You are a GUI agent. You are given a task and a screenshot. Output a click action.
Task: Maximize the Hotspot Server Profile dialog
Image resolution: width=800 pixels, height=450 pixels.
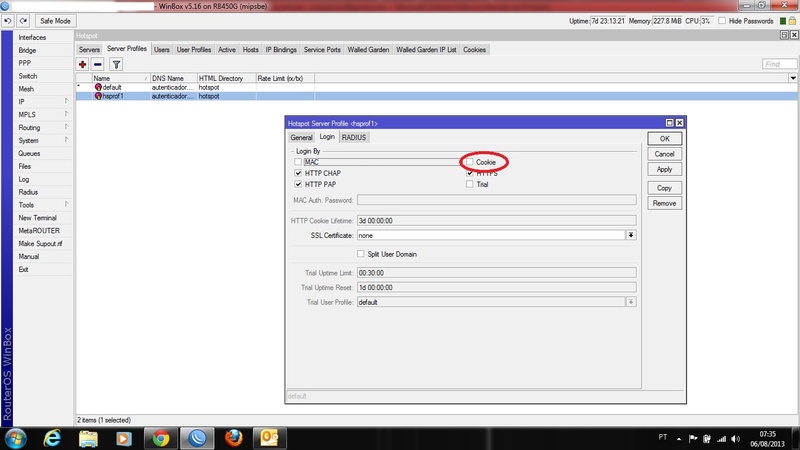pos(669,123)
